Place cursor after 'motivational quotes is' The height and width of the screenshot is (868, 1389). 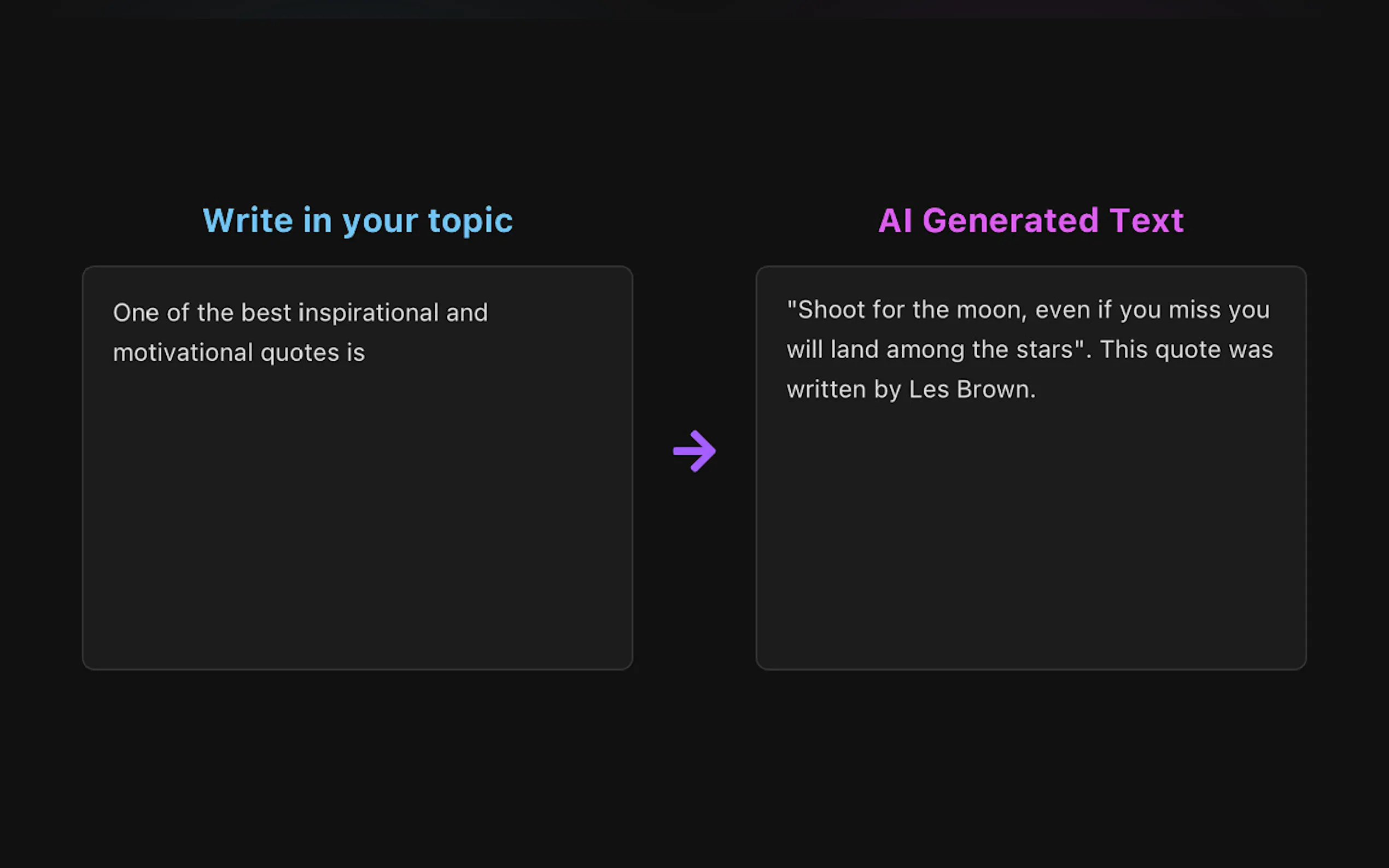click(366, 353)
